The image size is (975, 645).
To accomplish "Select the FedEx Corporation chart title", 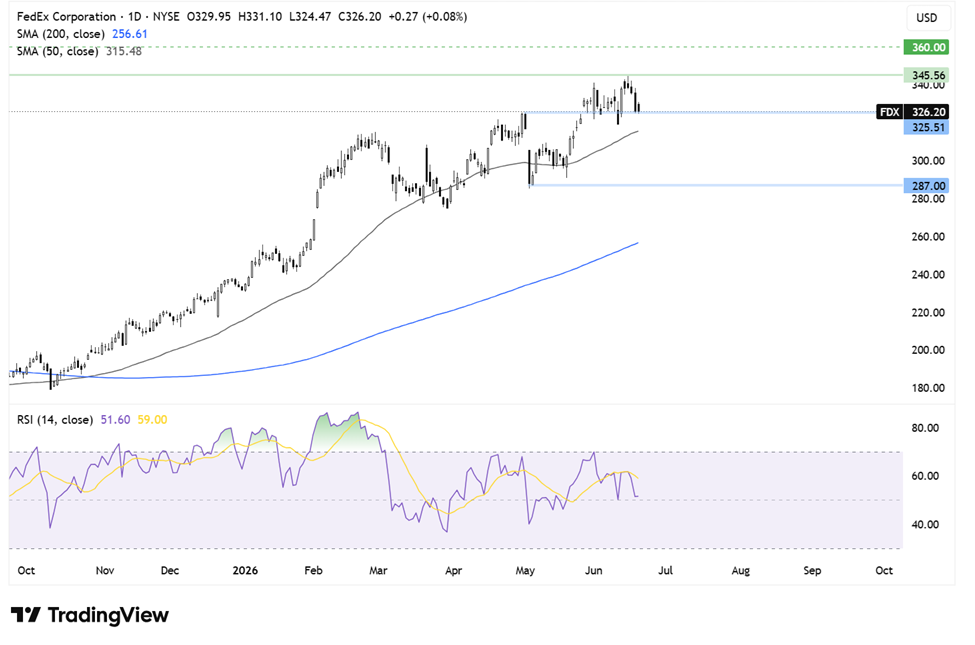I will point(67,17).
